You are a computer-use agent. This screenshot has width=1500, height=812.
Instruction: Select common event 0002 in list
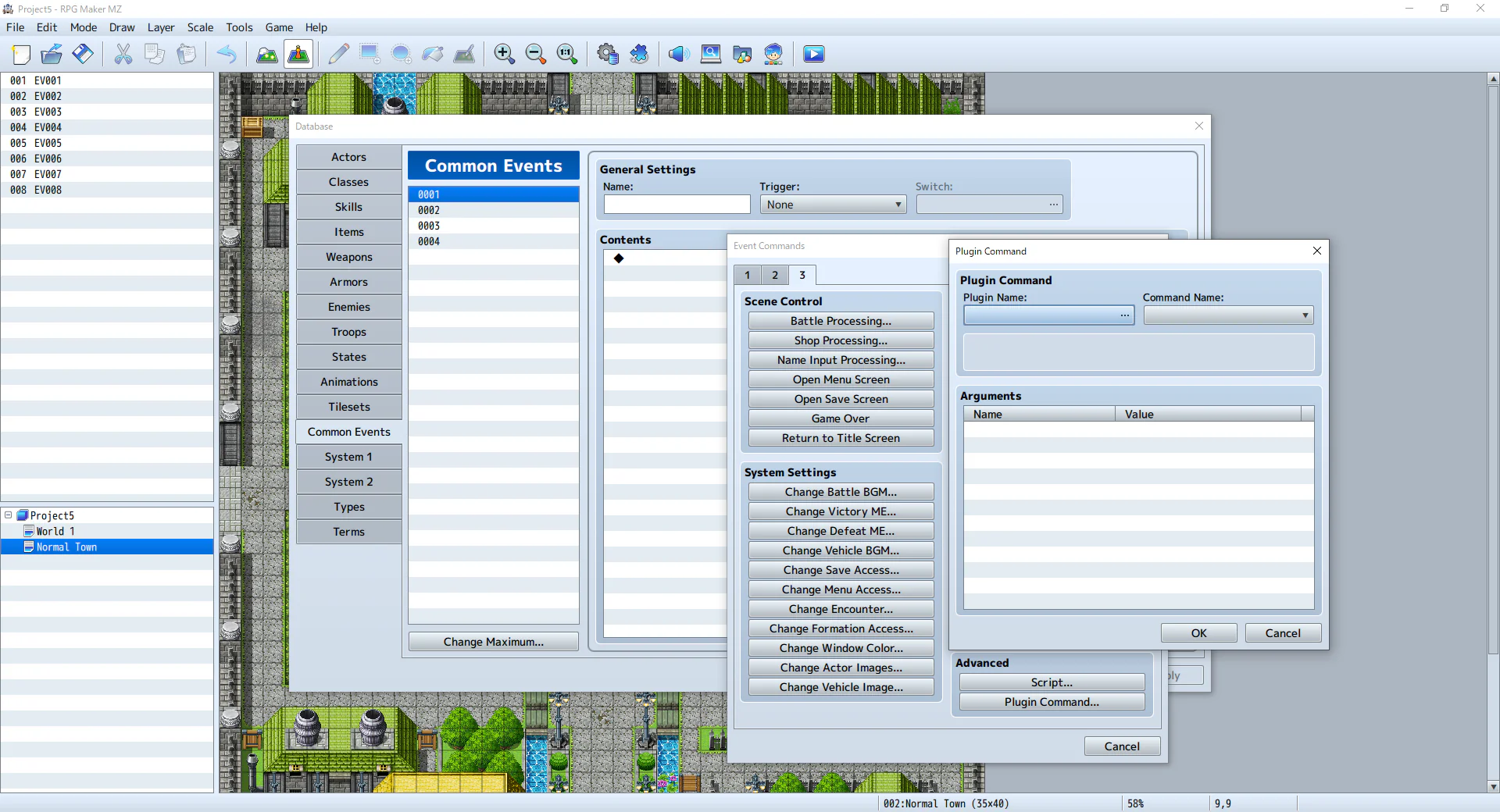pos(493,210)
